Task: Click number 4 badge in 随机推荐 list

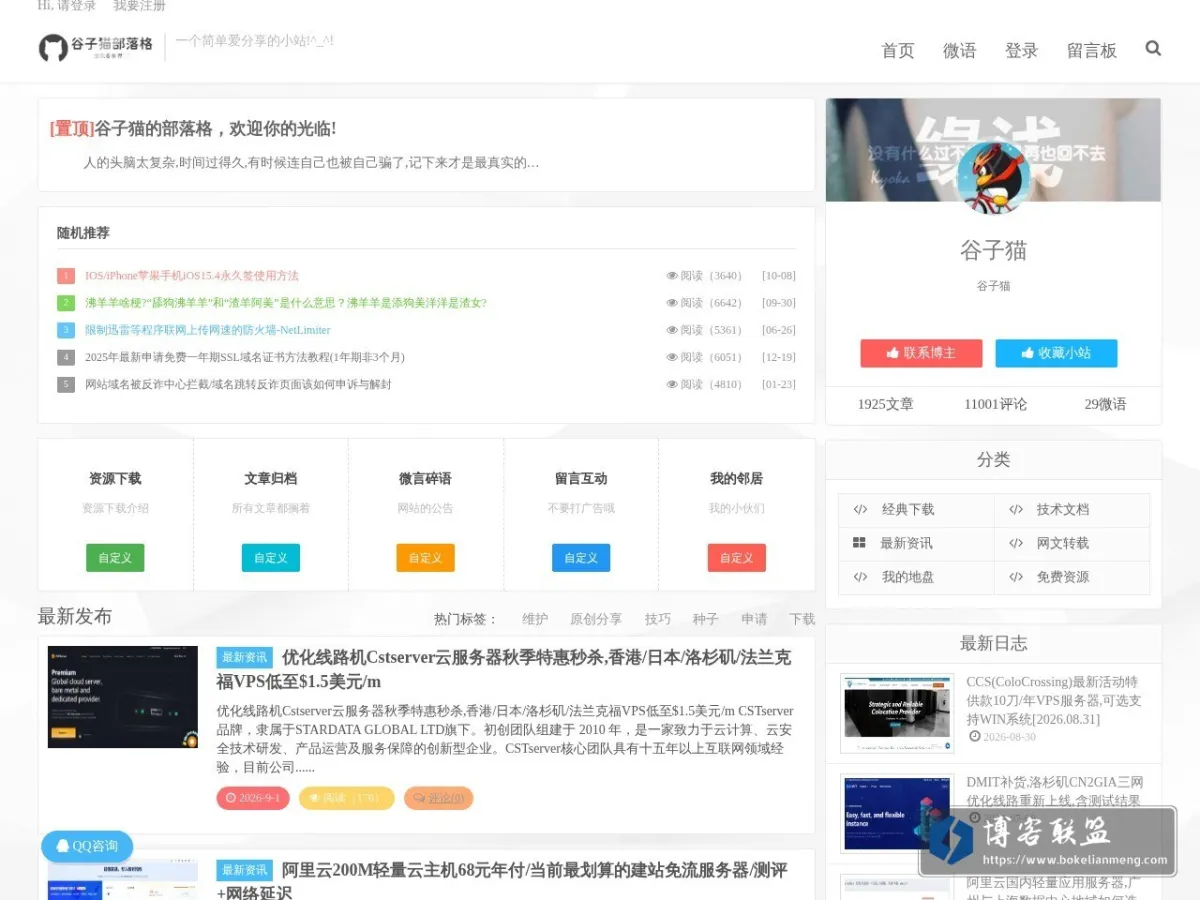Action: click(x=66, y=357)
